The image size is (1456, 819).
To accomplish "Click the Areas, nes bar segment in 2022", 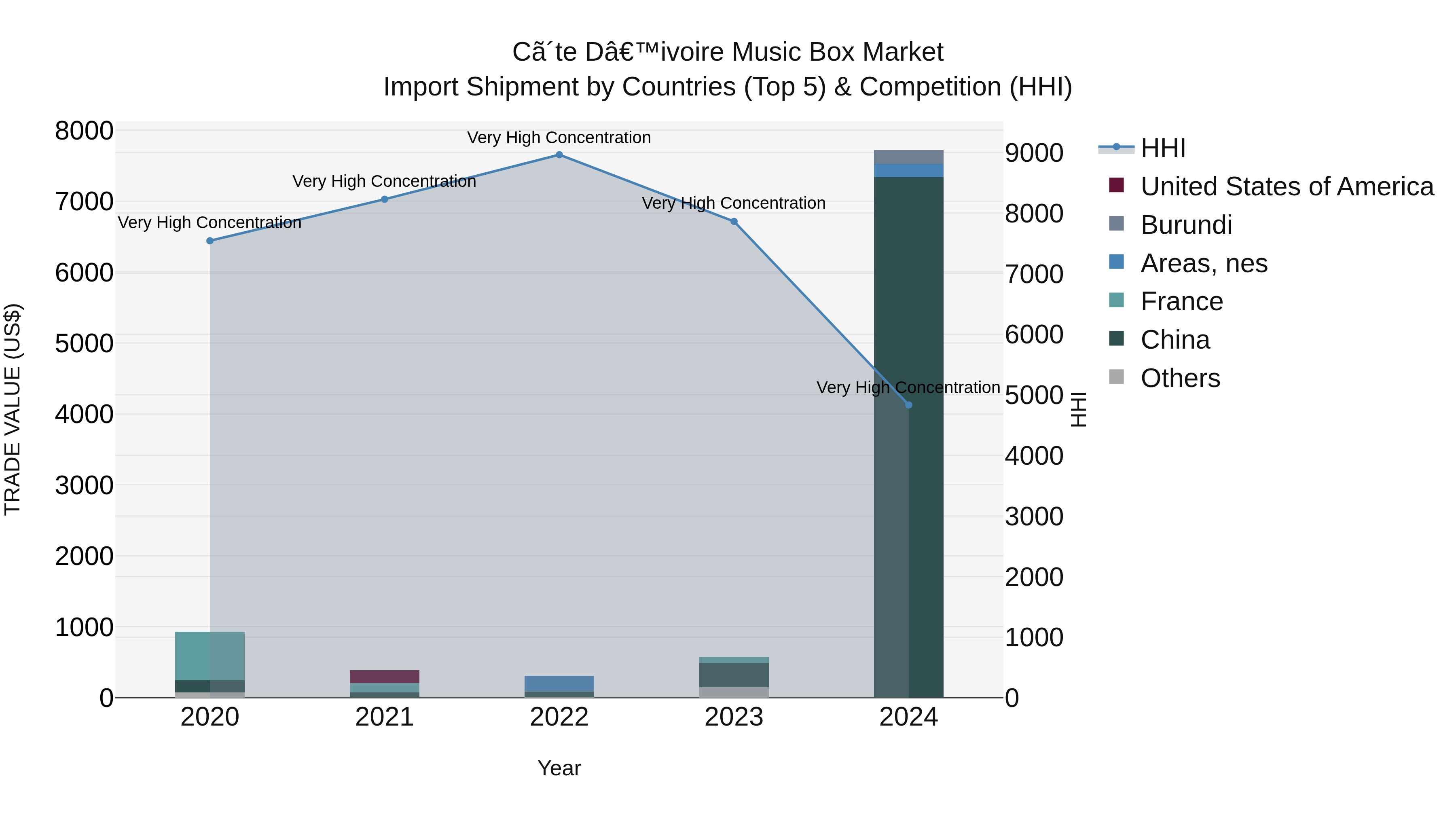I will coord(559,684).
